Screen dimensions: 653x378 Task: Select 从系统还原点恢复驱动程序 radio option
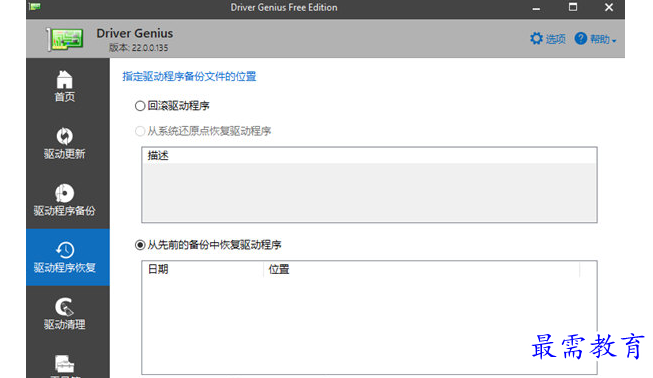click(140, 131)
